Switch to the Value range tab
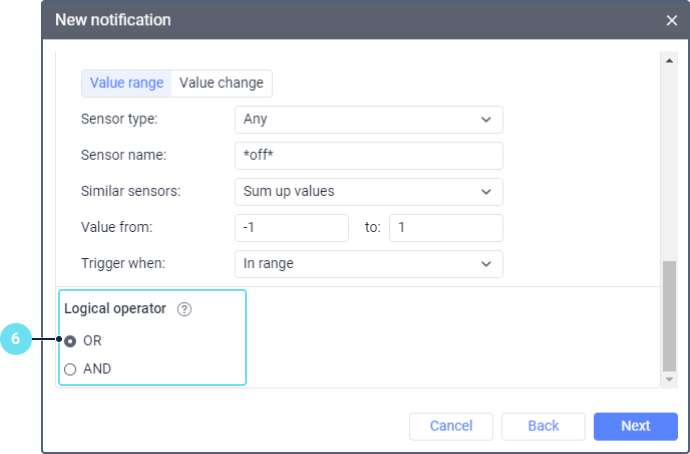690x454 pixels. click(x=126, y=83)
